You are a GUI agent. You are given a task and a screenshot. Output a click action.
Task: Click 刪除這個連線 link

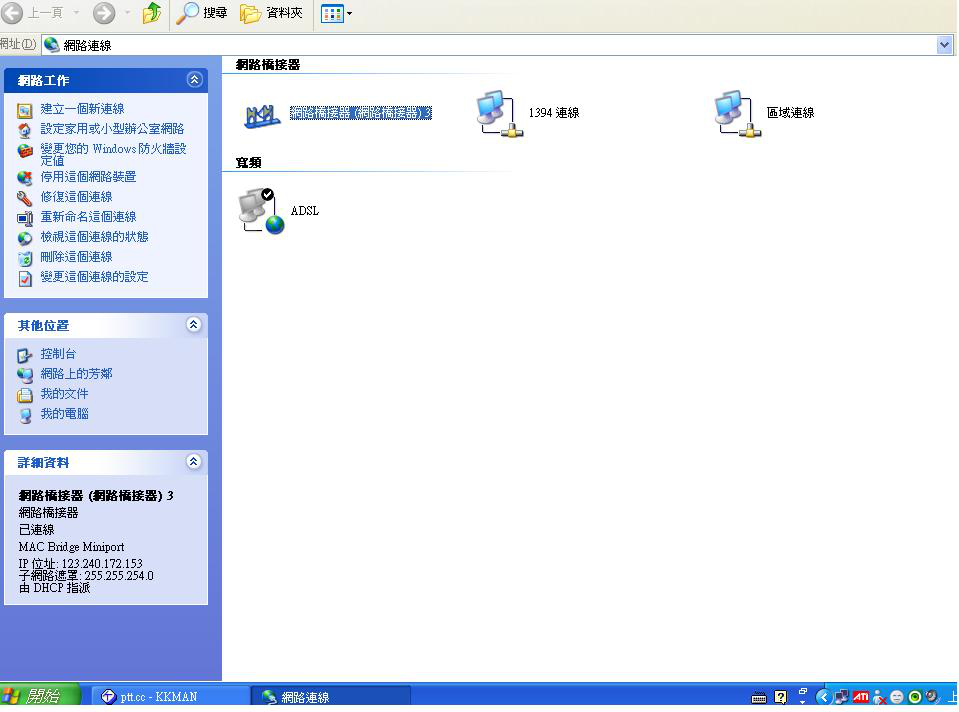coord(76,257)
